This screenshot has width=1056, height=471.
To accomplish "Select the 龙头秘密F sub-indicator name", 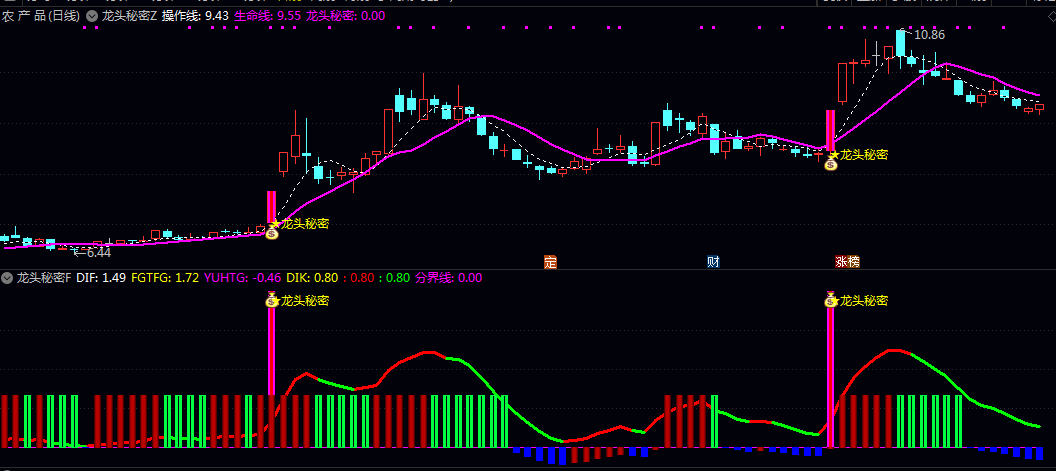I will (x=44, y=278).
